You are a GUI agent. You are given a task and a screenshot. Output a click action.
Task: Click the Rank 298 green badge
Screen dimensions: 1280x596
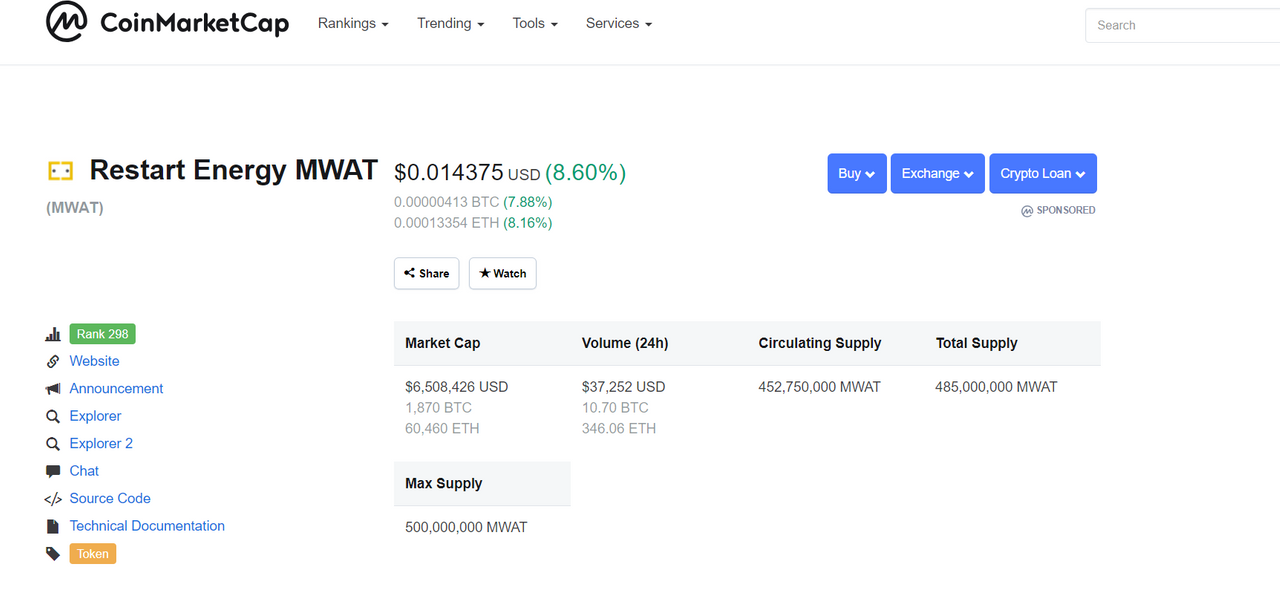(x=103, y=334)
